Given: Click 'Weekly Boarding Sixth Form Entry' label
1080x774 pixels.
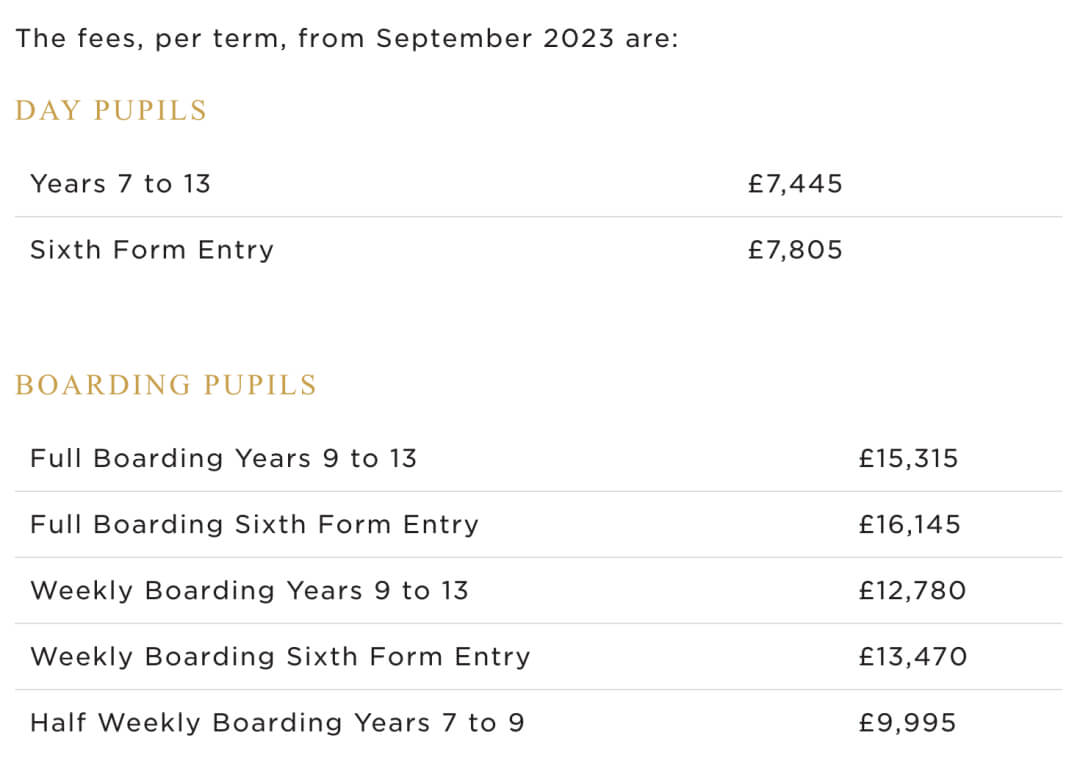Looking at the screenshot, I should coord(280,657).
